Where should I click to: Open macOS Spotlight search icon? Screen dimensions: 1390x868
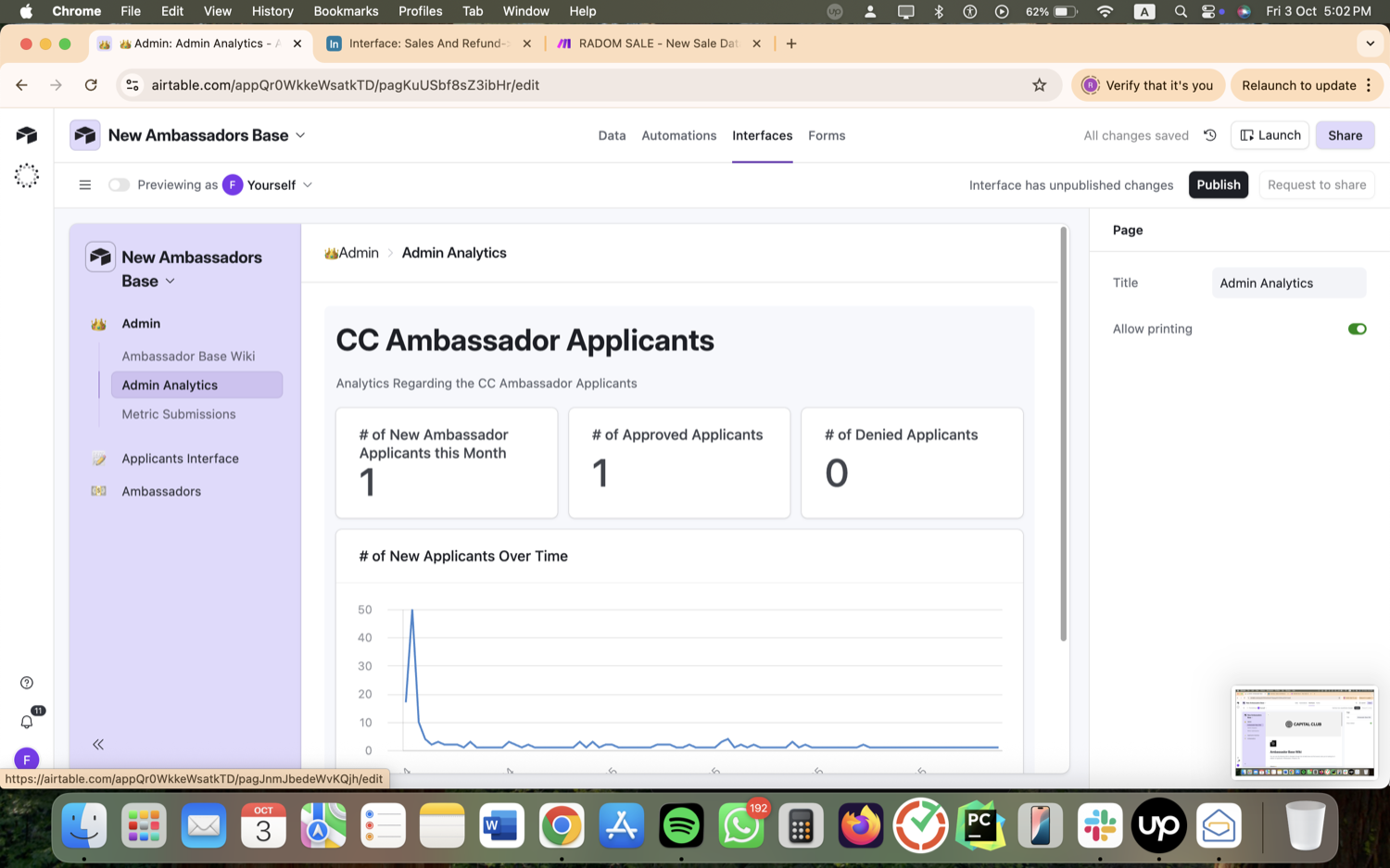tap(1181, 11)
